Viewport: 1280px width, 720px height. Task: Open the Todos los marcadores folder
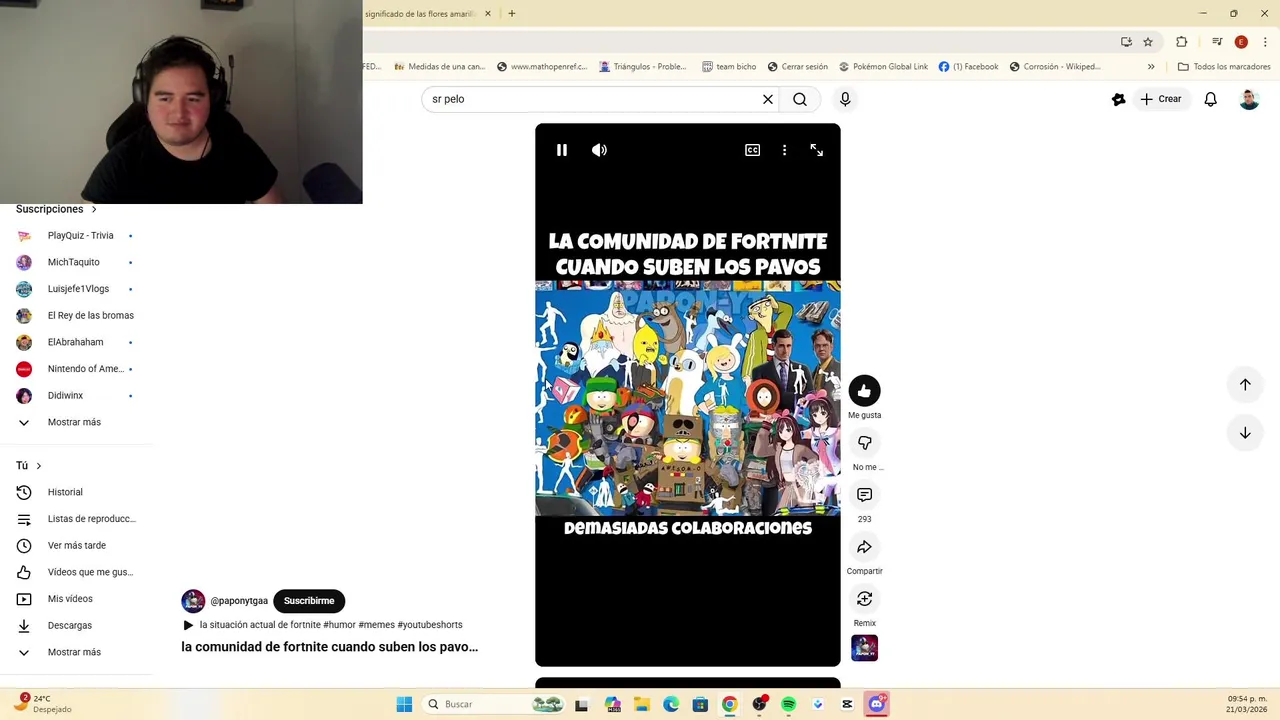pos(1224,67)
